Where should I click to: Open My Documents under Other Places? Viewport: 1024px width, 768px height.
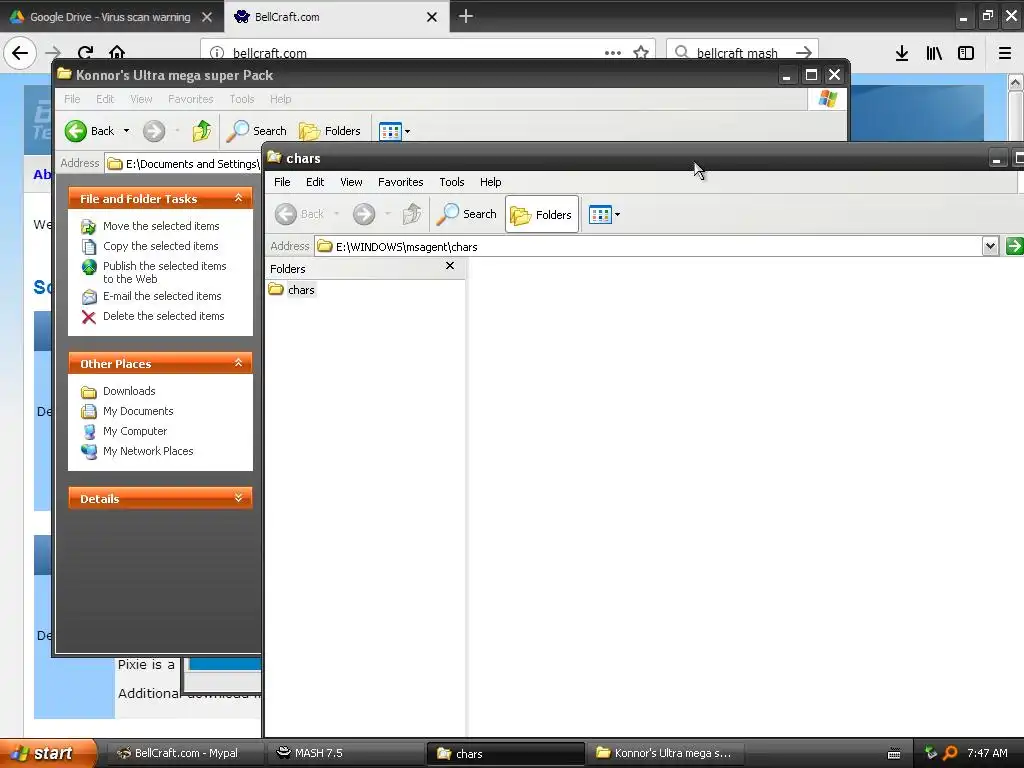pyautogui.click(x=138, y=411)
